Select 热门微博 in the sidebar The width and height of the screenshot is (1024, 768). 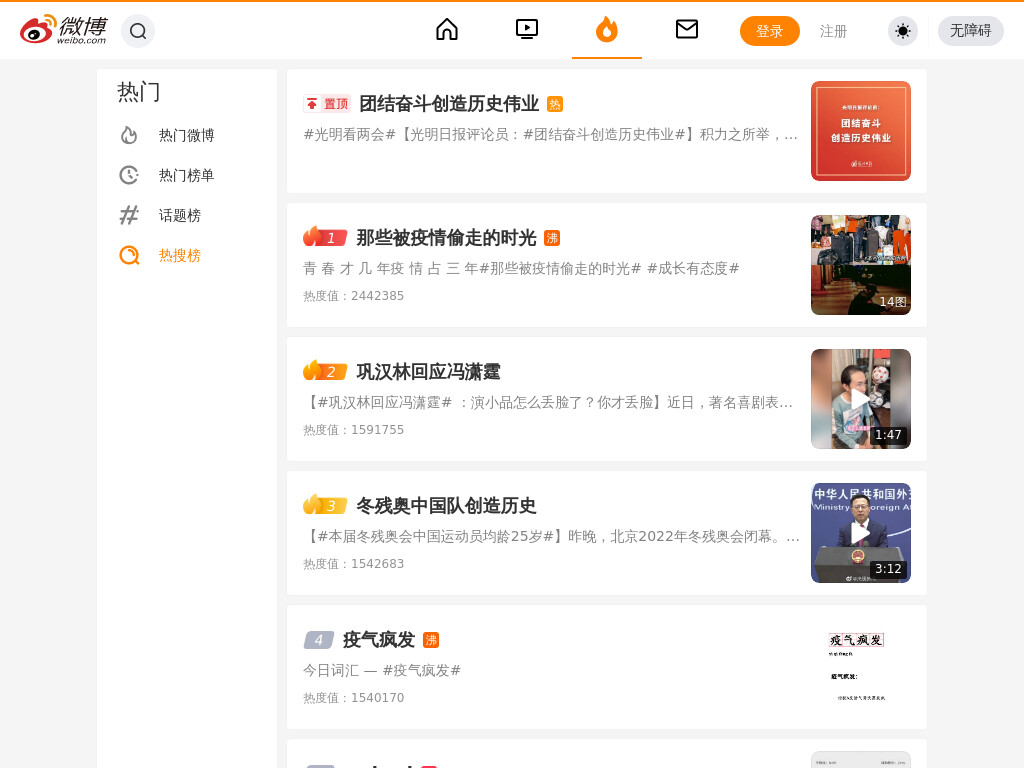pos(186,135)
